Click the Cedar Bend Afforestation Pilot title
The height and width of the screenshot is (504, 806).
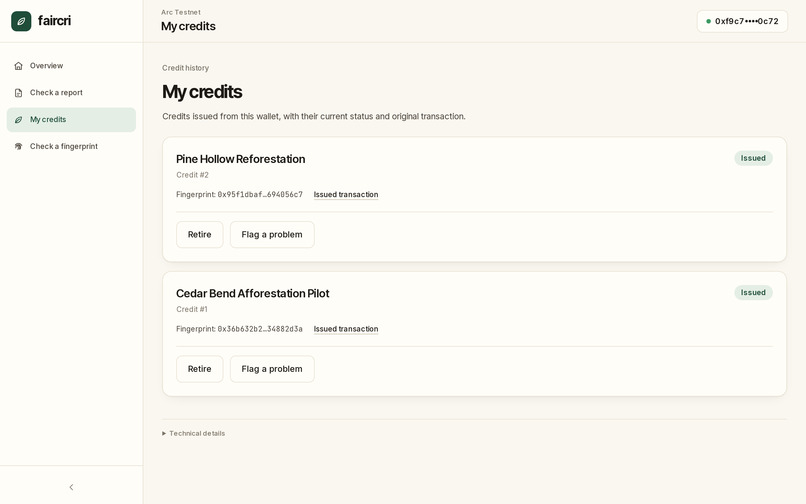click(x=252, y=293)
